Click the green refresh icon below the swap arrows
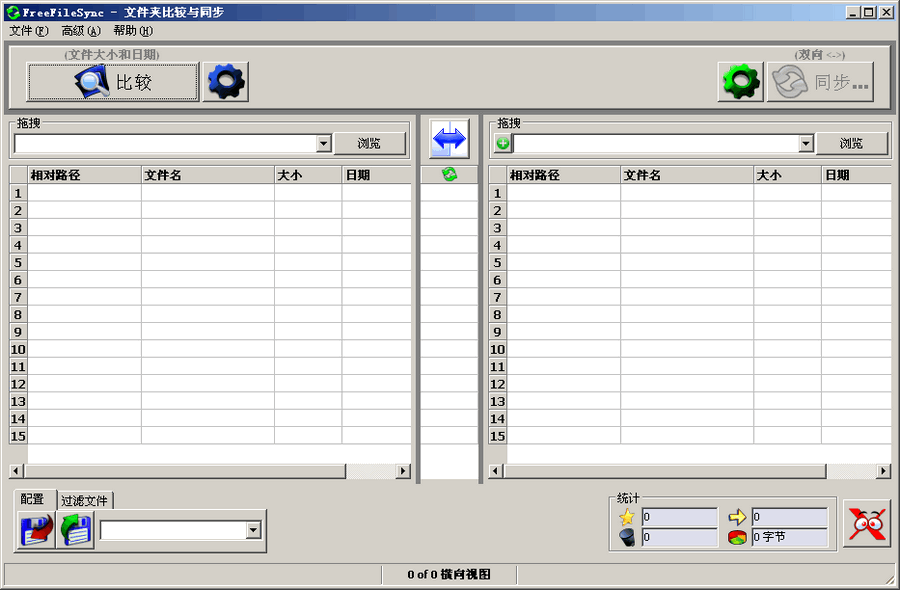900x590 pixels. point(450,172)
